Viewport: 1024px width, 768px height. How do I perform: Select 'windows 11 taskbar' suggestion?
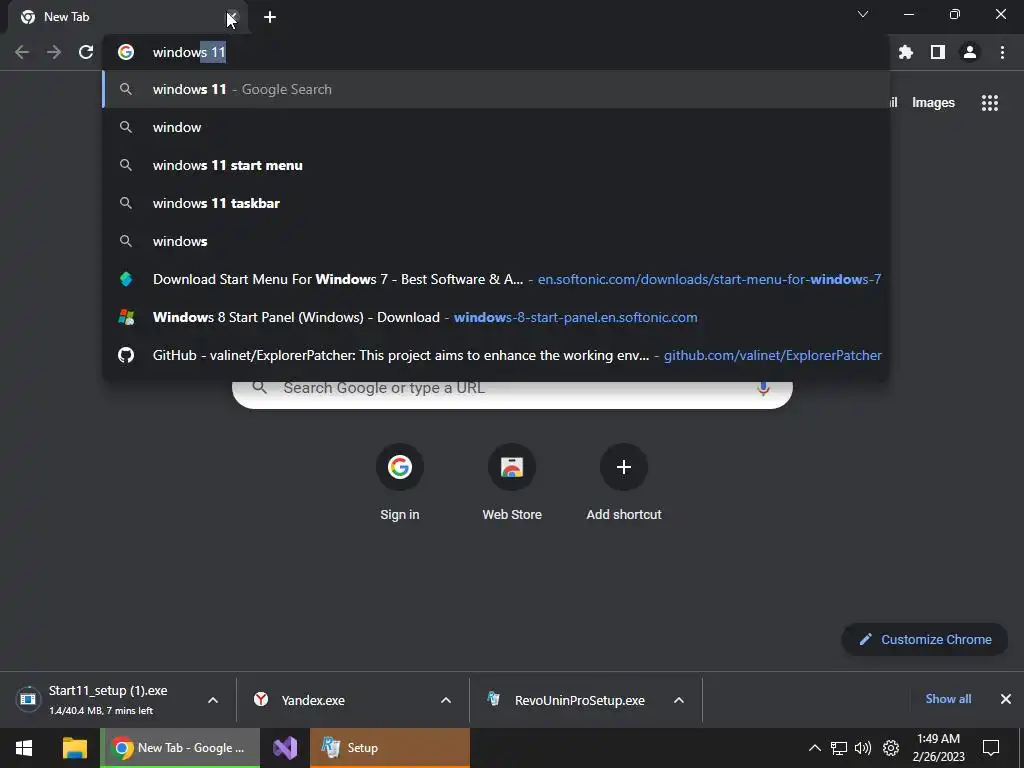(x=496, y=203)
